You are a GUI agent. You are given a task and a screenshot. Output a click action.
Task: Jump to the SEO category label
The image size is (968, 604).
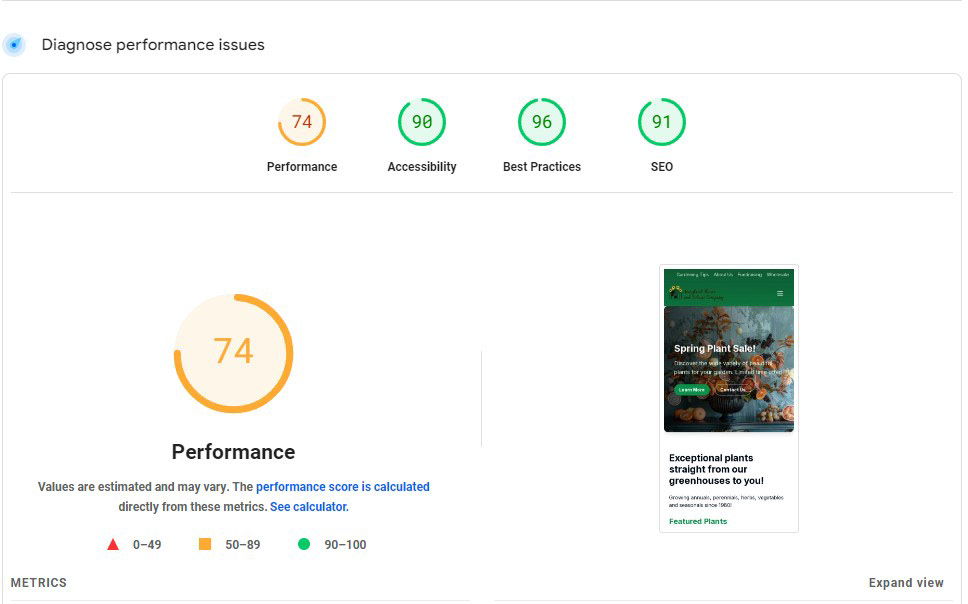point(662,167)
